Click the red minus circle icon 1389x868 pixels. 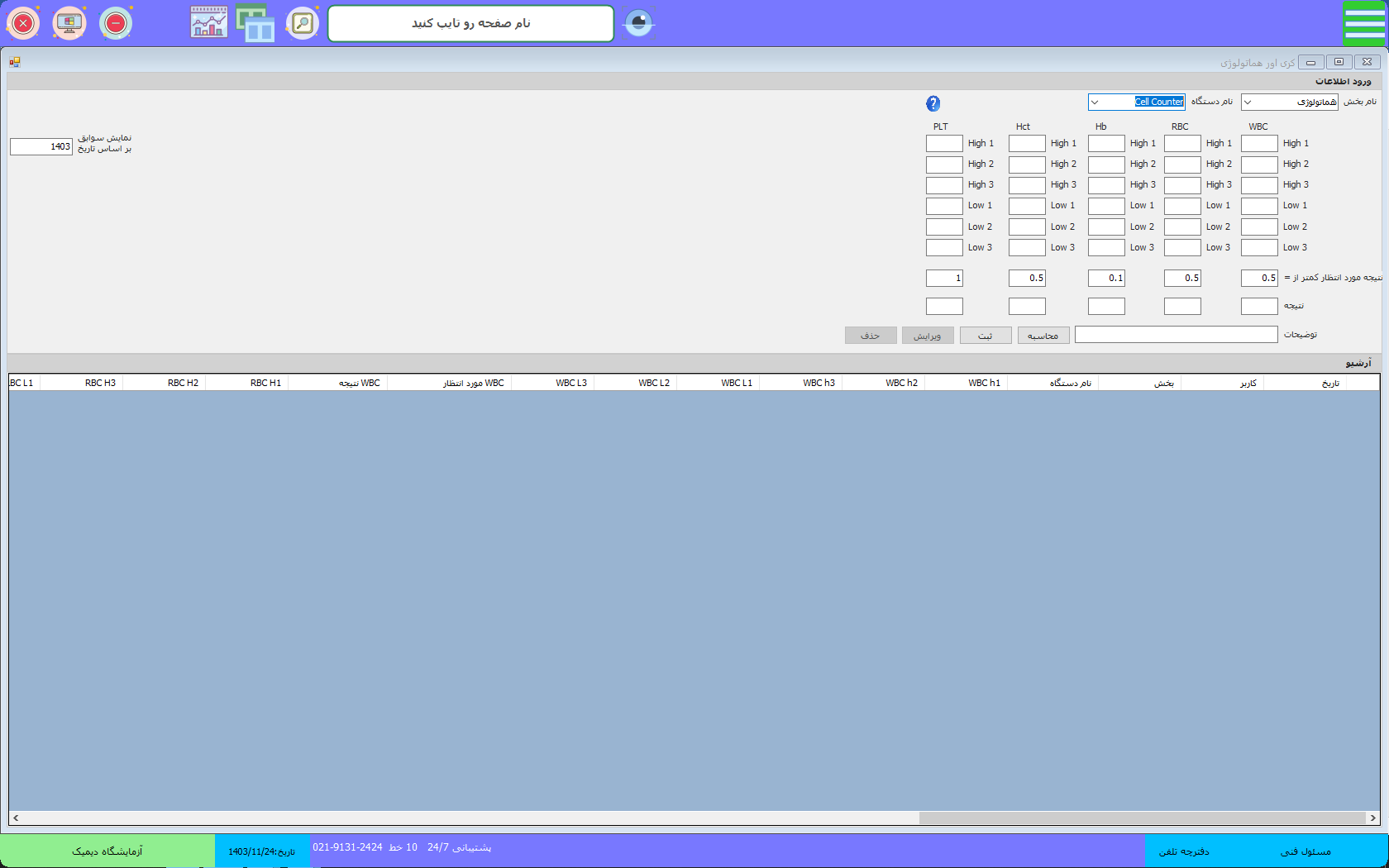[x=116, y=23]
